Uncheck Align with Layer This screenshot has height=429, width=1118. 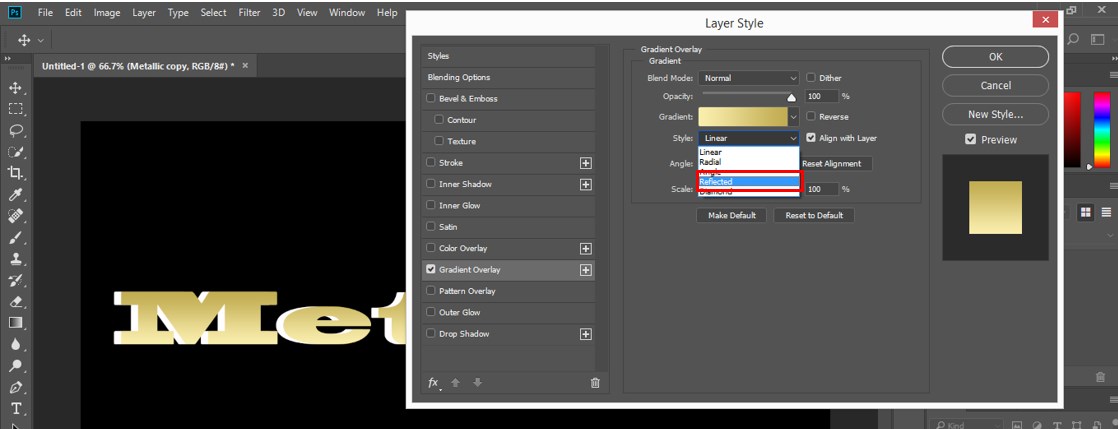[811, 138]
